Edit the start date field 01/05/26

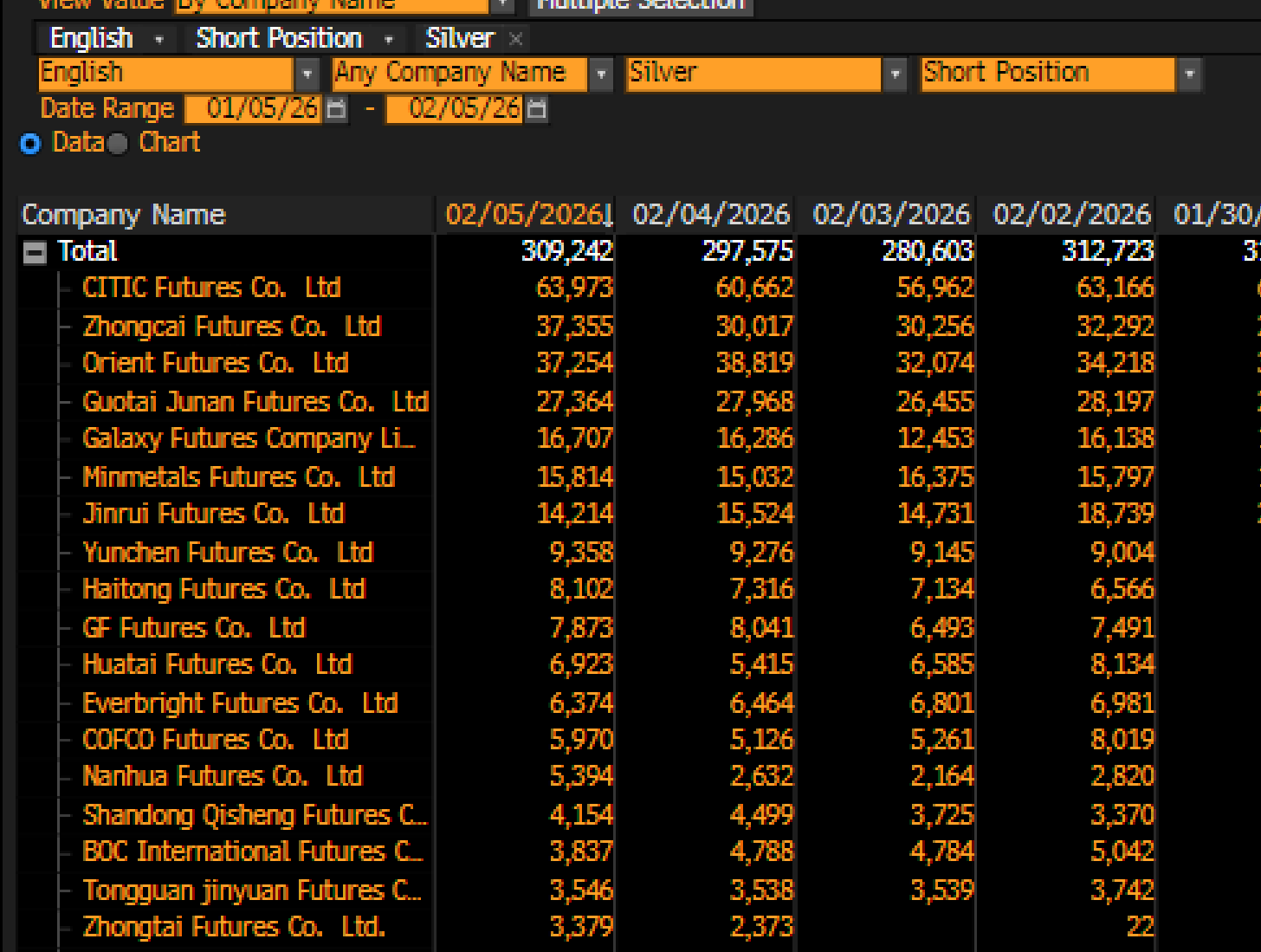(x=253, y=109)
